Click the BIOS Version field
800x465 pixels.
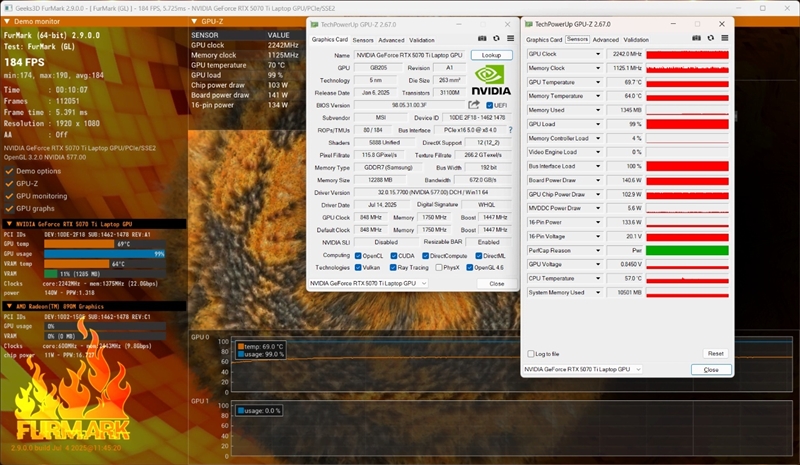410,105
